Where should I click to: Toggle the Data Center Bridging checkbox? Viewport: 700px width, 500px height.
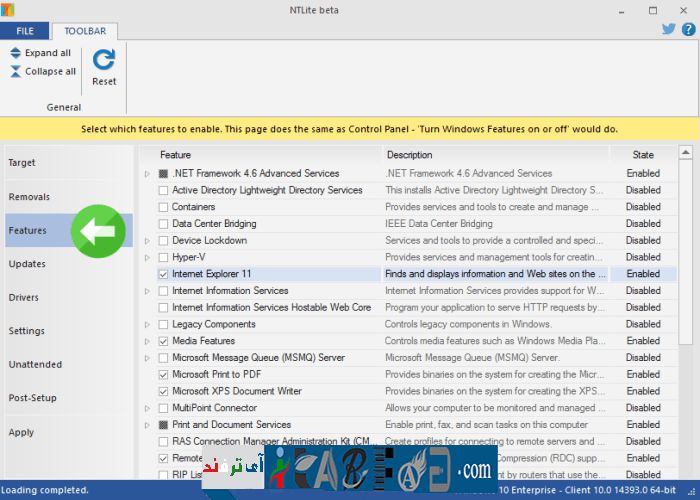click(x=163, y=224)
